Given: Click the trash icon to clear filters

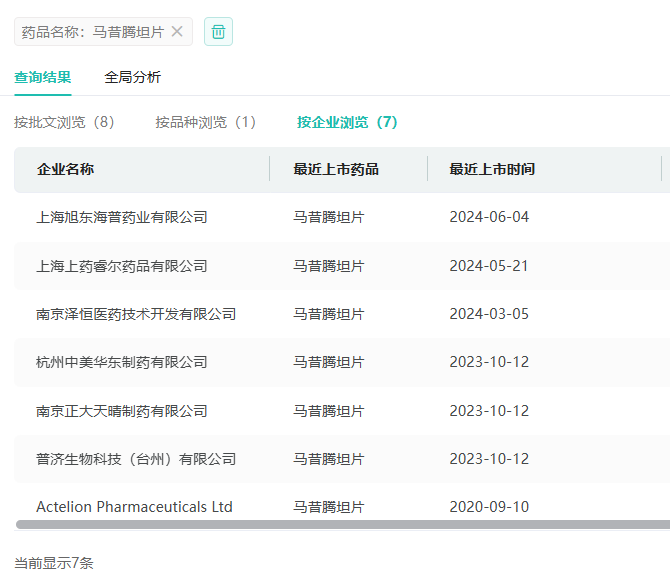Looking at the screenshot, I should [x=218, y=32].
